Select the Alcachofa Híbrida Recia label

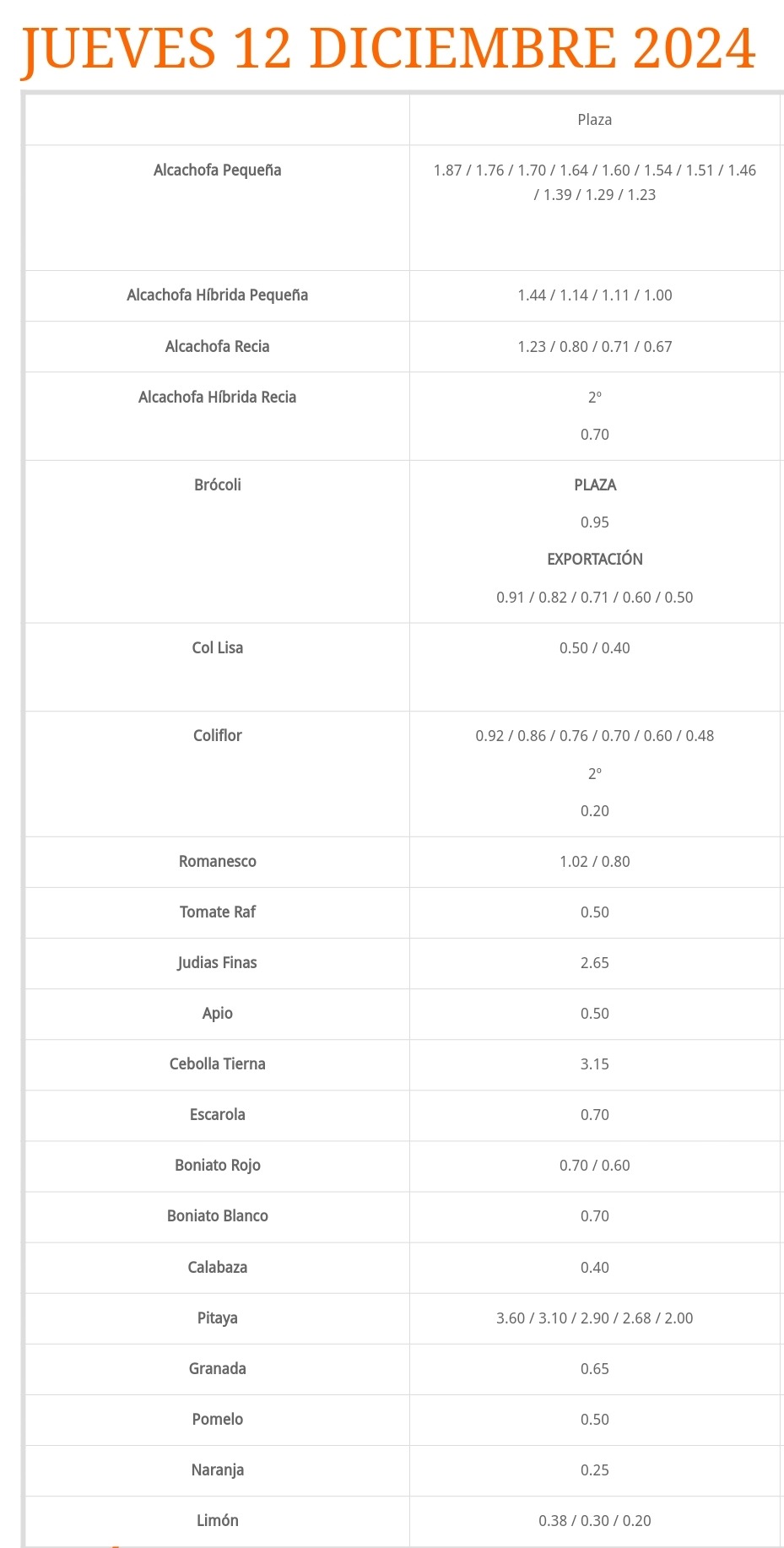click(218, 398)
